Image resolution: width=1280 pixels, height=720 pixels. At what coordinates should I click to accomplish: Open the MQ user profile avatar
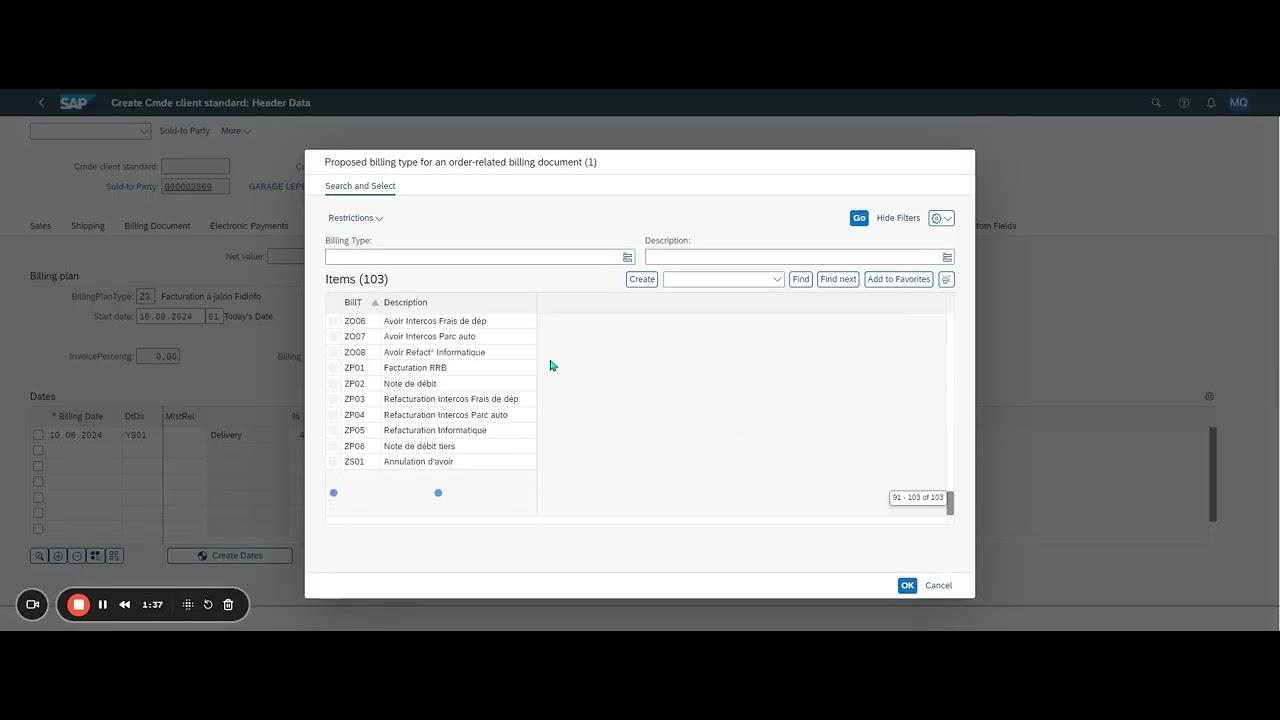[x=1238, y=103]
